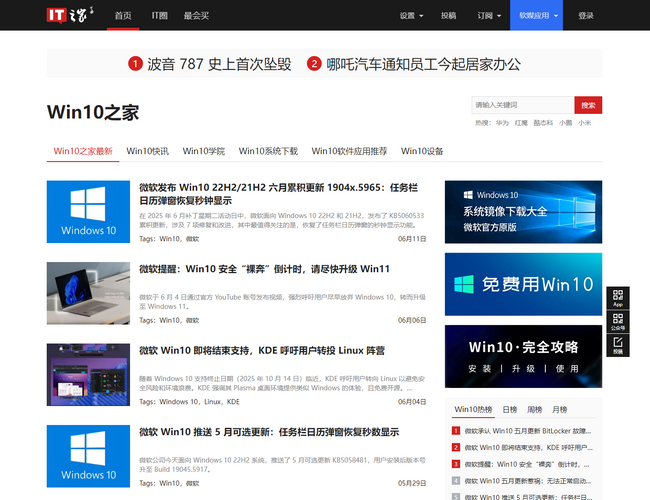Click the red 搜索 button
This screenshot has height=500, width=650.
click(588, 105)
